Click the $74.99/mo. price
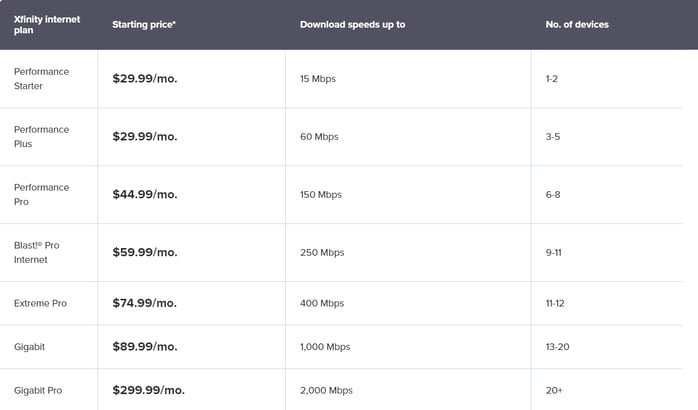Image resolution: width=698 pixels, height=410 pixels. tap(144, 303)
